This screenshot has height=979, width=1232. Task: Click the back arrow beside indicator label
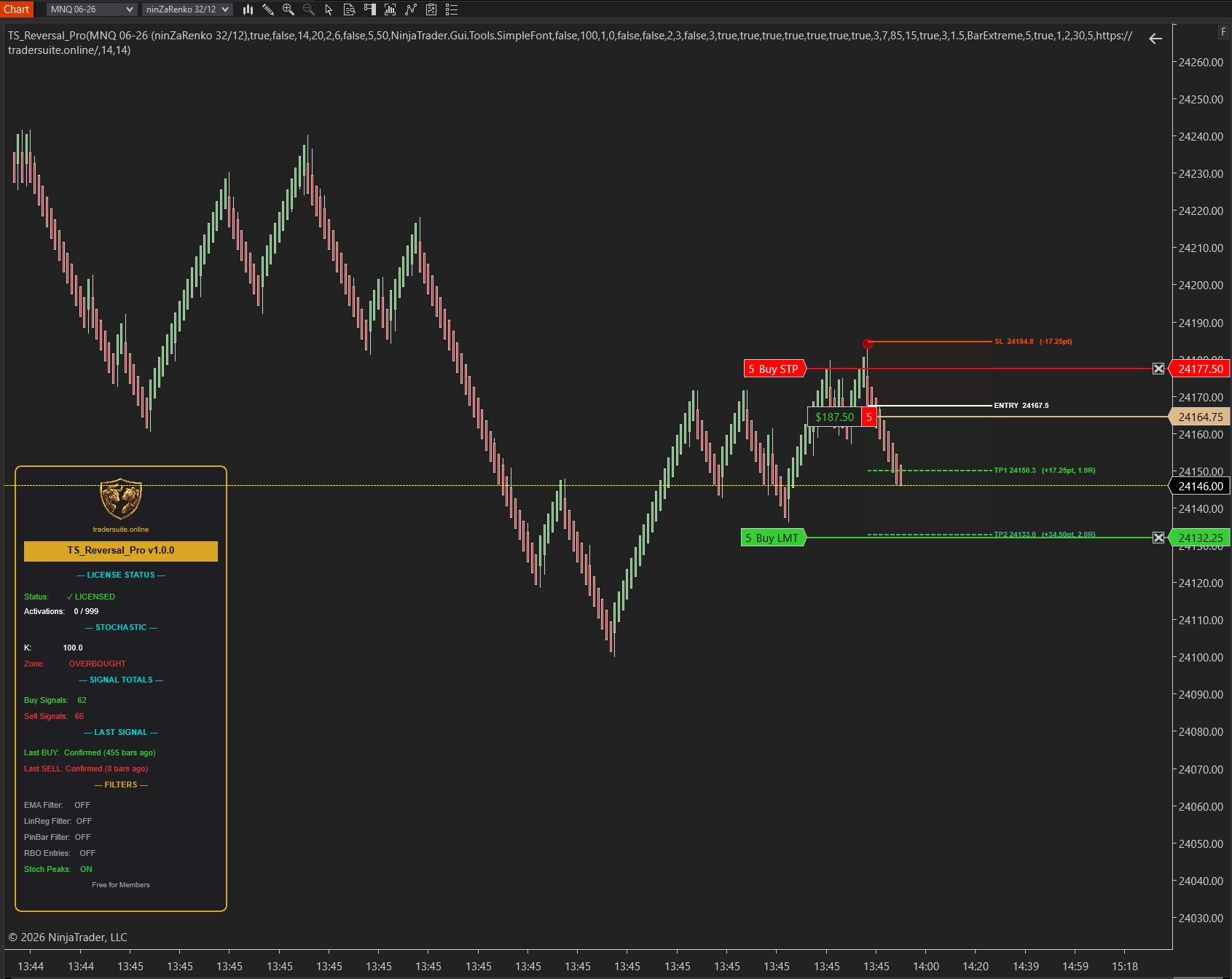(1156, 39)
